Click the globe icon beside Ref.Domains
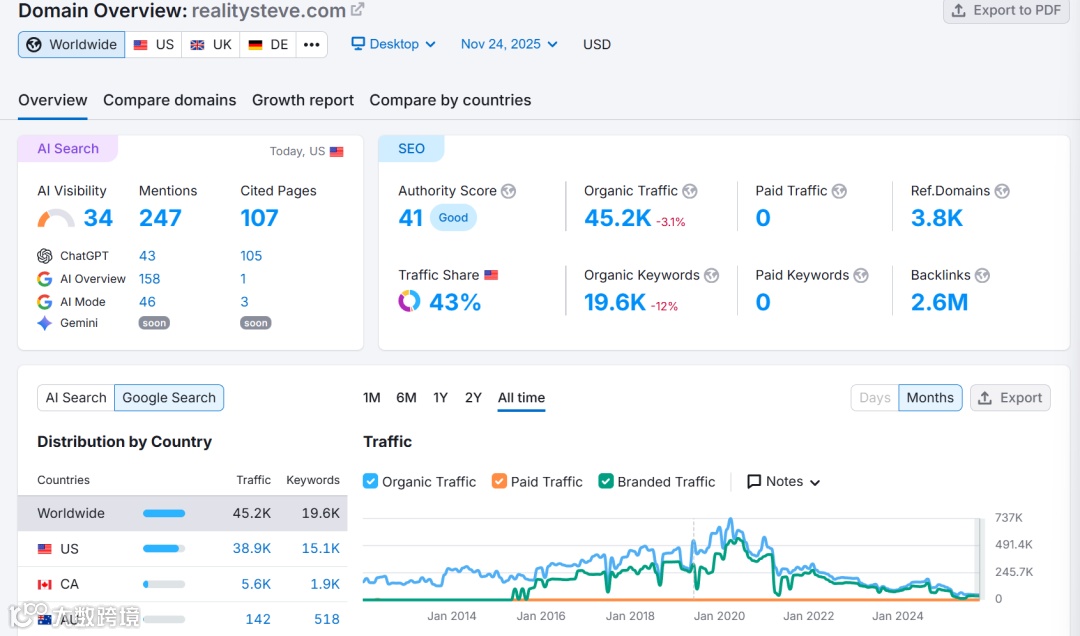The height and width of the screenshot is (636, 1080). point(1002,191)
